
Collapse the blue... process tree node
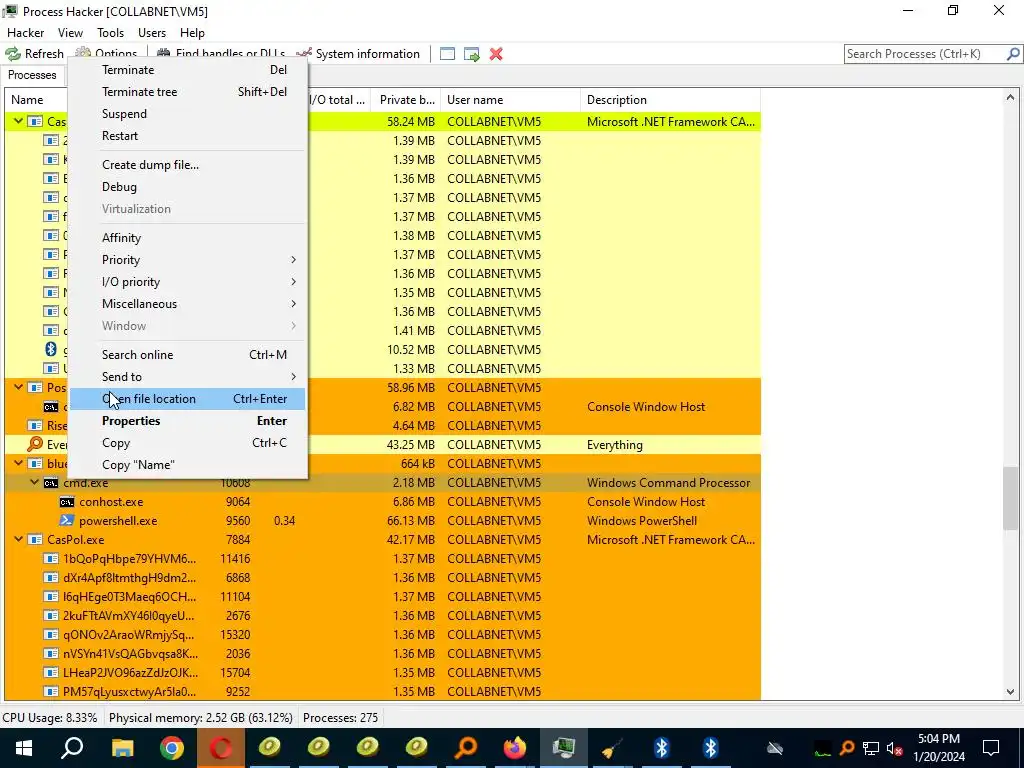[x=18, y=463]
